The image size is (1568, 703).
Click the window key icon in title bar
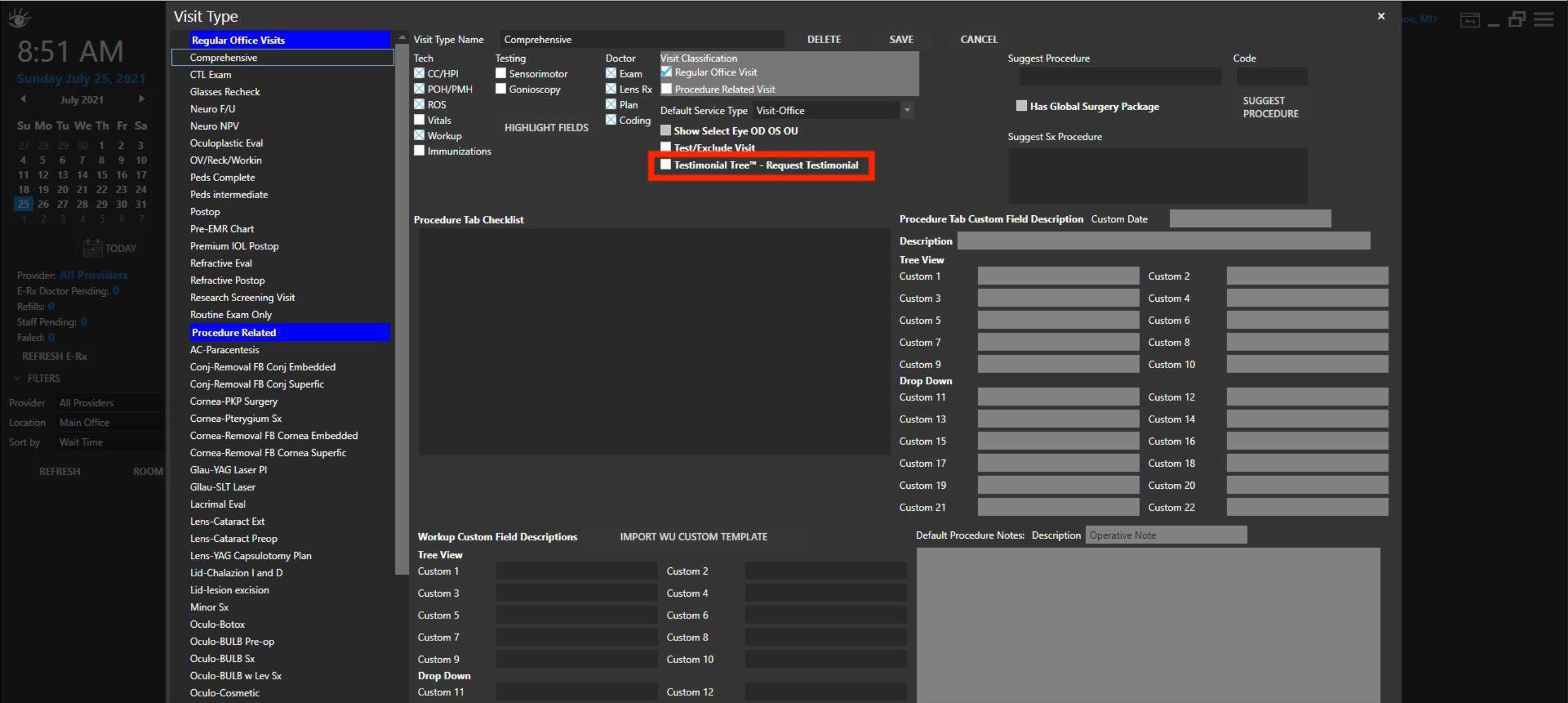[x=1470, y=20]
